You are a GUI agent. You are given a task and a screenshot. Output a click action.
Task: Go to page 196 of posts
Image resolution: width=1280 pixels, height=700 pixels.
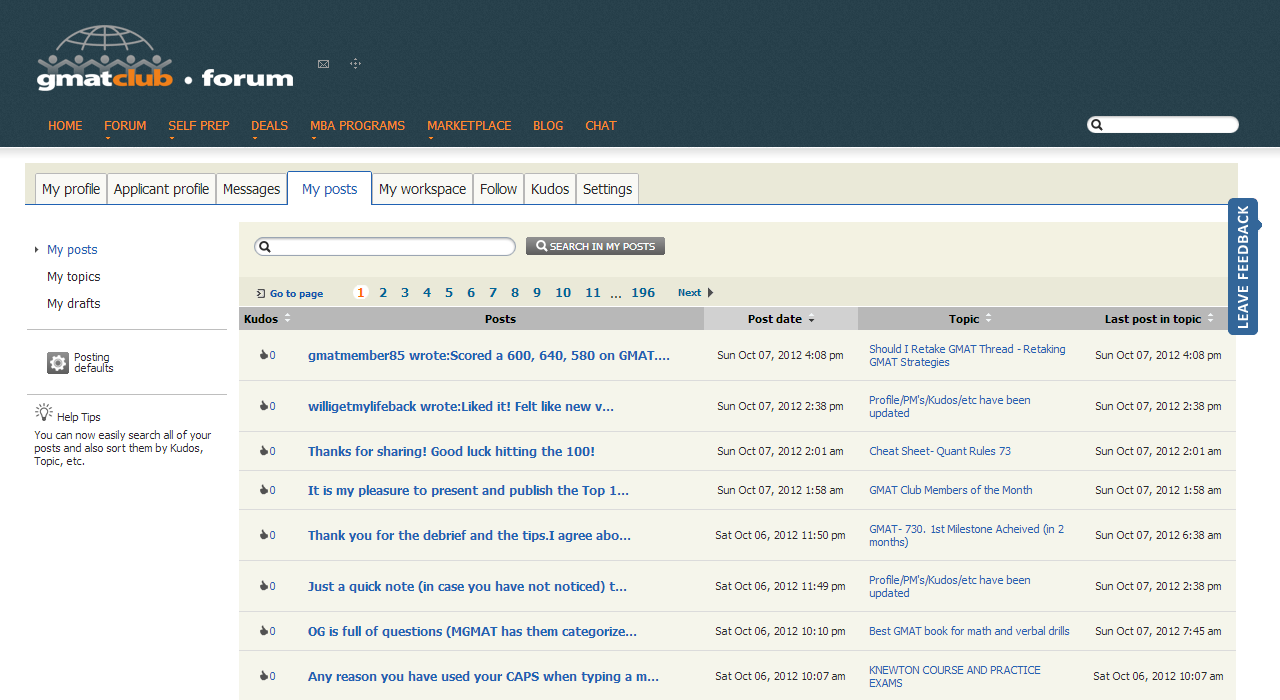point(643,293)
